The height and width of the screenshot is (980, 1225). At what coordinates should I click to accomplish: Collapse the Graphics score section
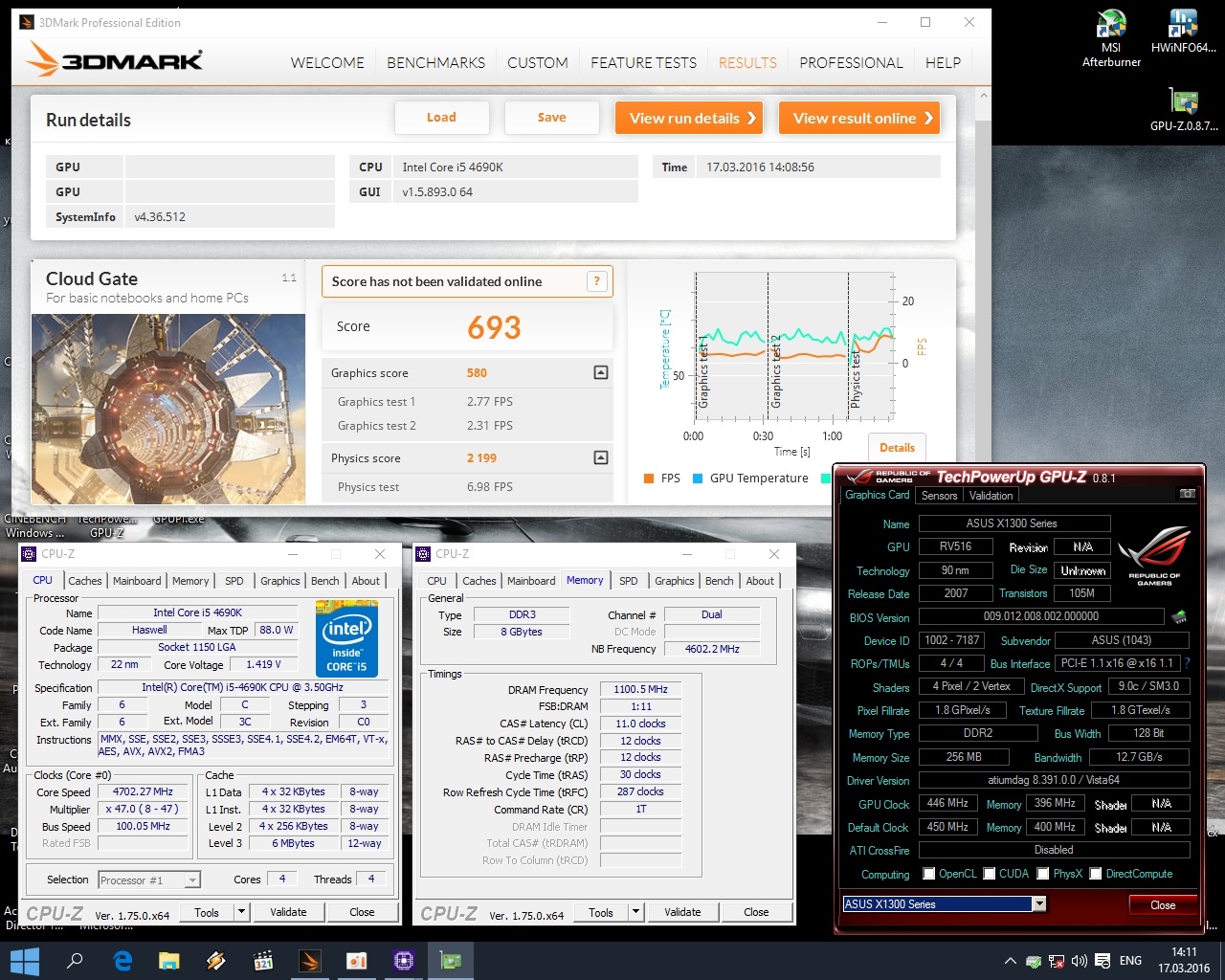click(x=601, y=372)
